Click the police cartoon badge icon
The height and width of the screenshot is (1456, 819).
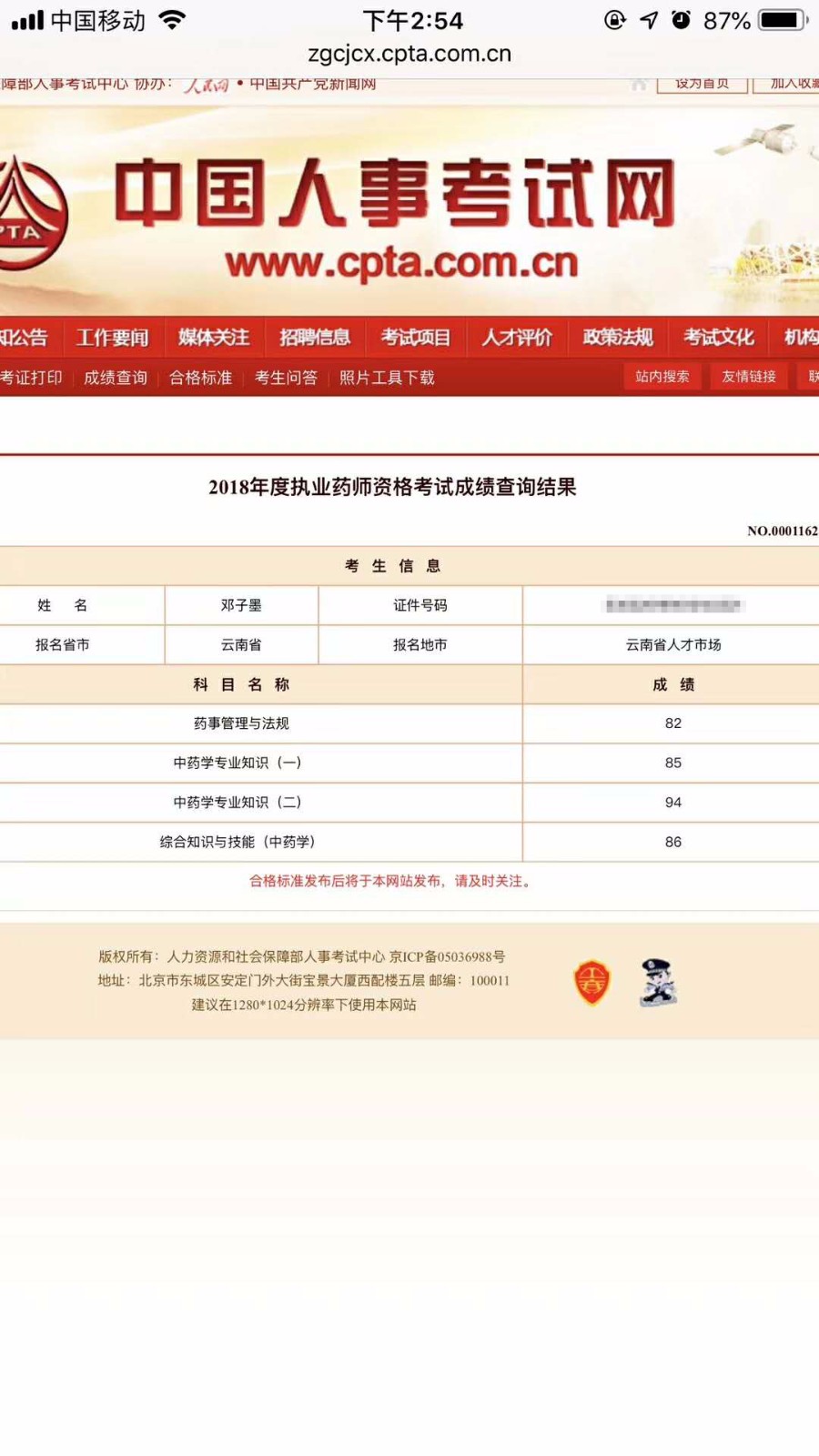[x=658, y=982]
